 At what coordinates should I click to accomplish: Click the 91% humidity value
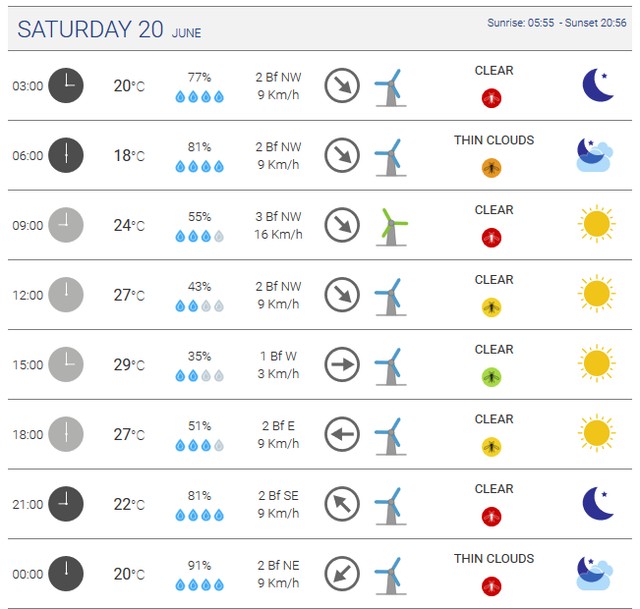tap(199, 566)
